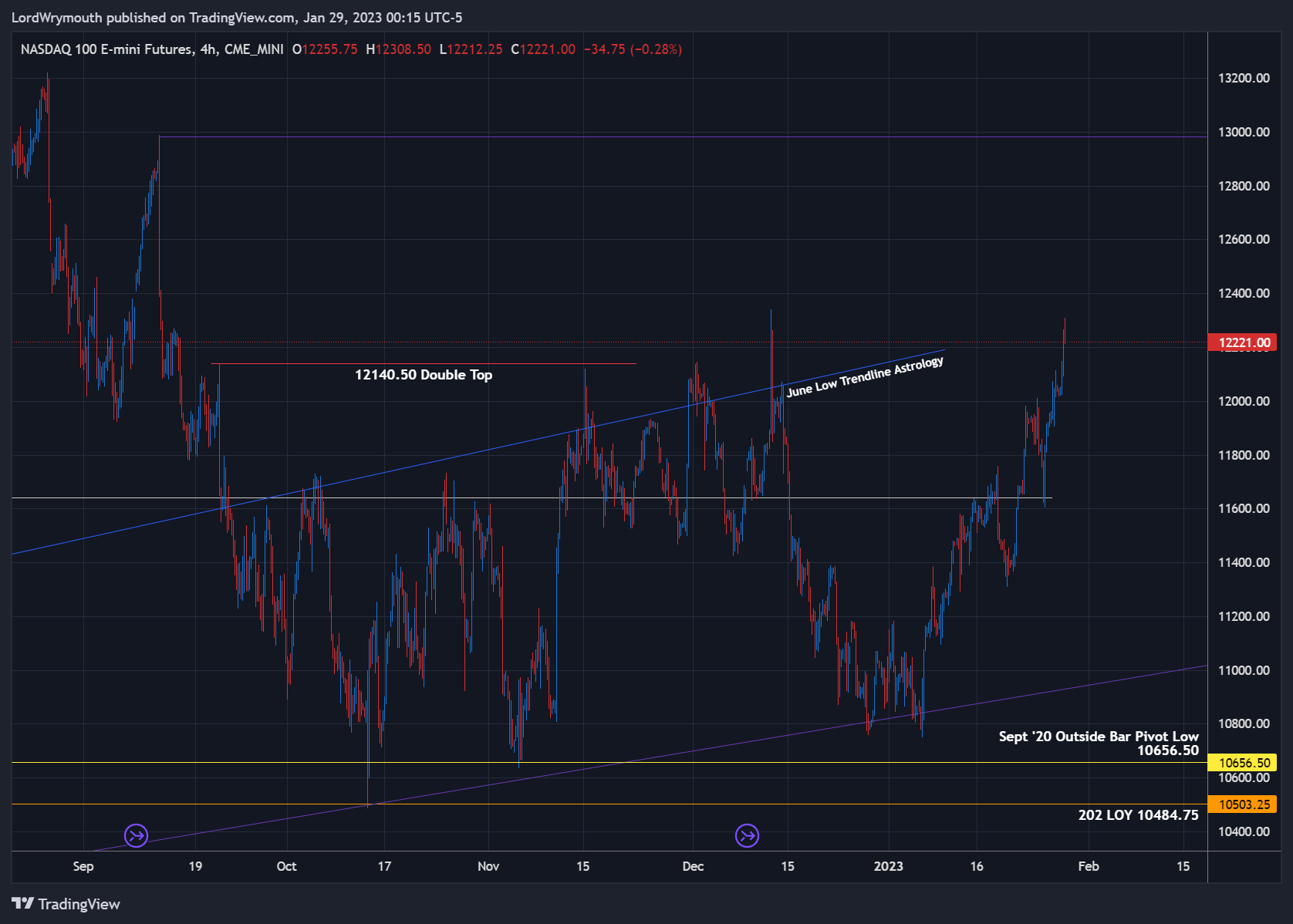1293x924 pixels.
Task: Click the change value −34.75 (−0.28%)
Action: pos(633,49)
